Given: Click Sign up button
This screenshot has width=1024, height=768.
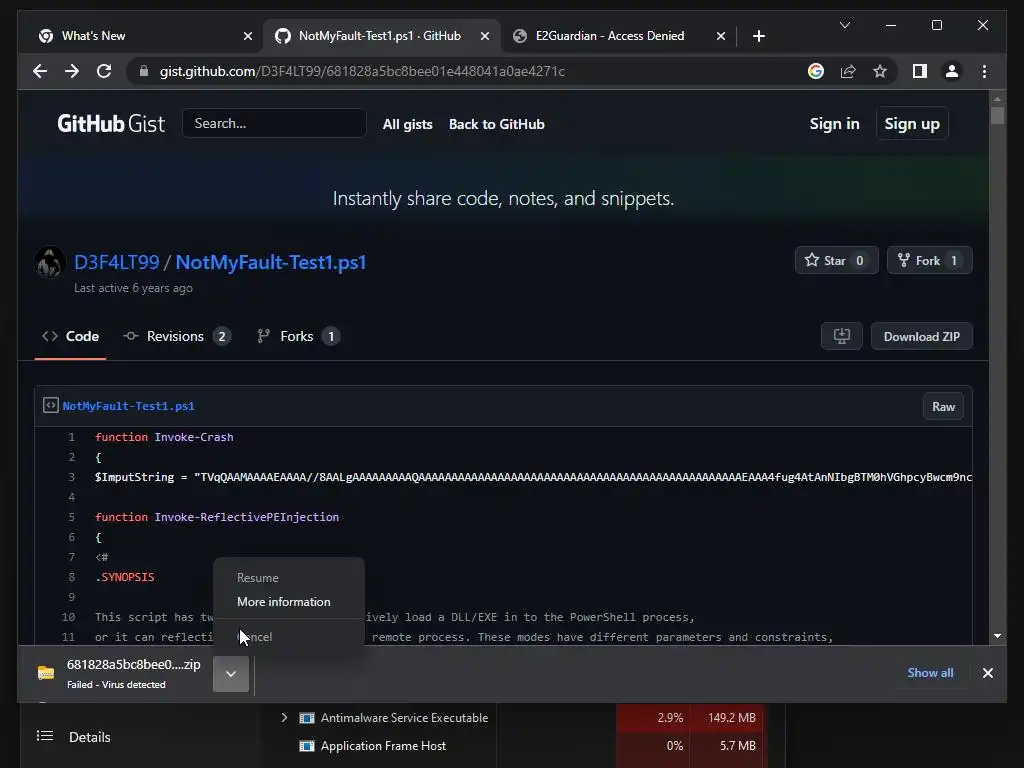Looking at the screenshot, I should coord(912,123).
